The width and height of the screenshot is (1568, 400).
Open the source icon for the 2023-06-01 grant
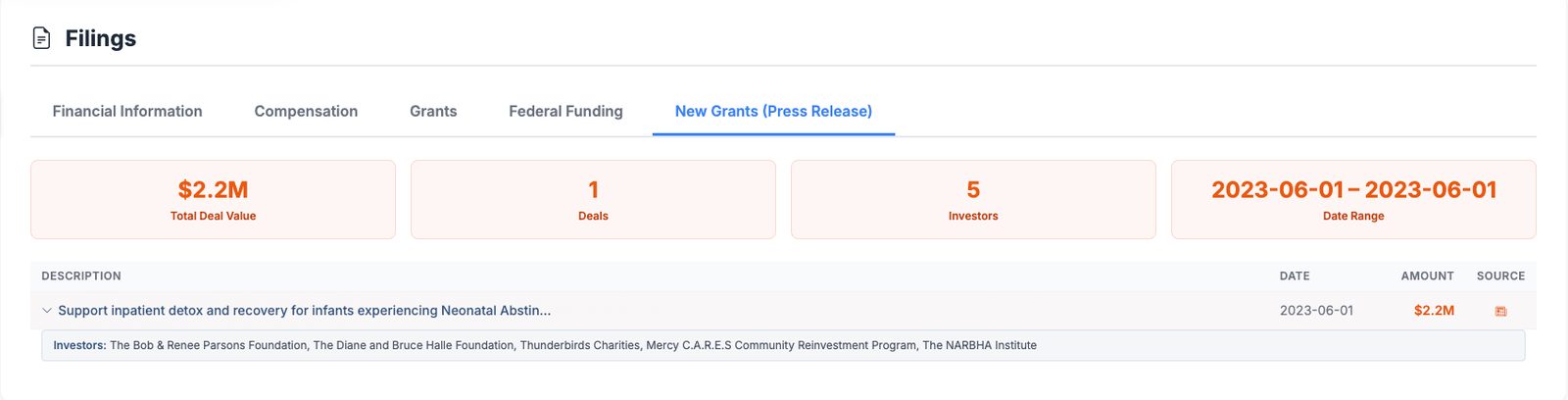coord(1500,311)
